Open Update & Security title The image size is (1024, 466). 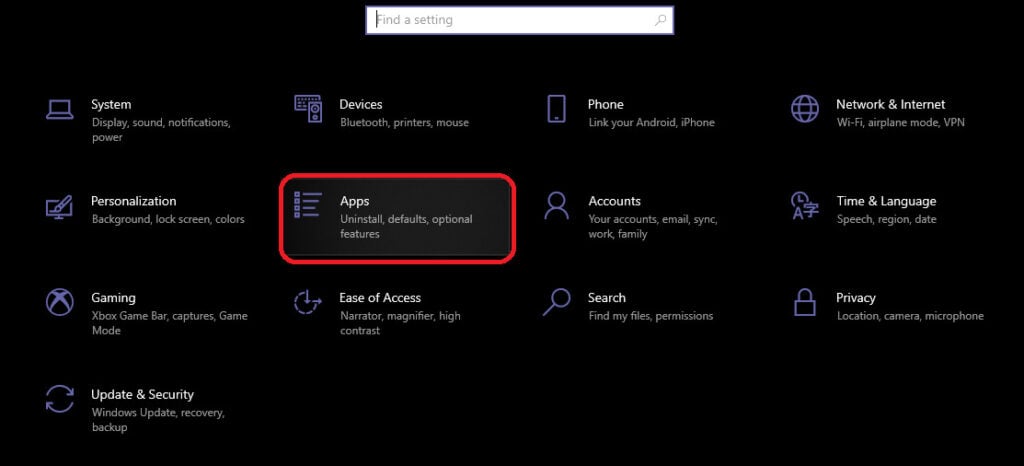point(142,394)
